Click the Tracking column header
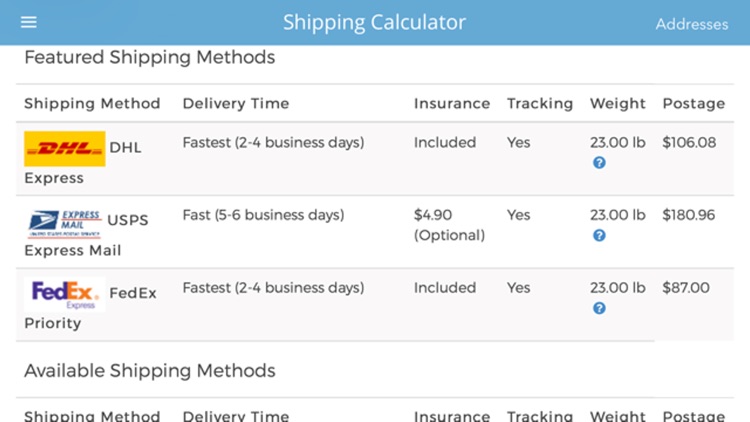This screenshot has height=422, width=750. click(540, 103)
